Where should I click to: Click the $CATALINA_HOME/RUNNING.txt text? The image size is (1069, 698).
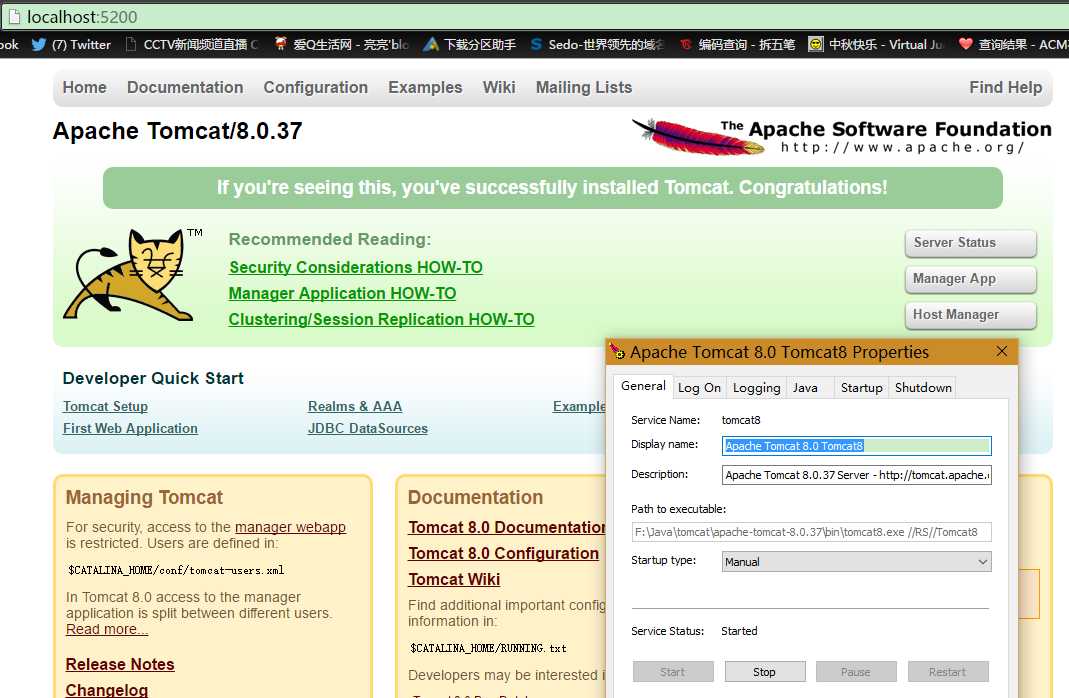click(x=488, y=648)
